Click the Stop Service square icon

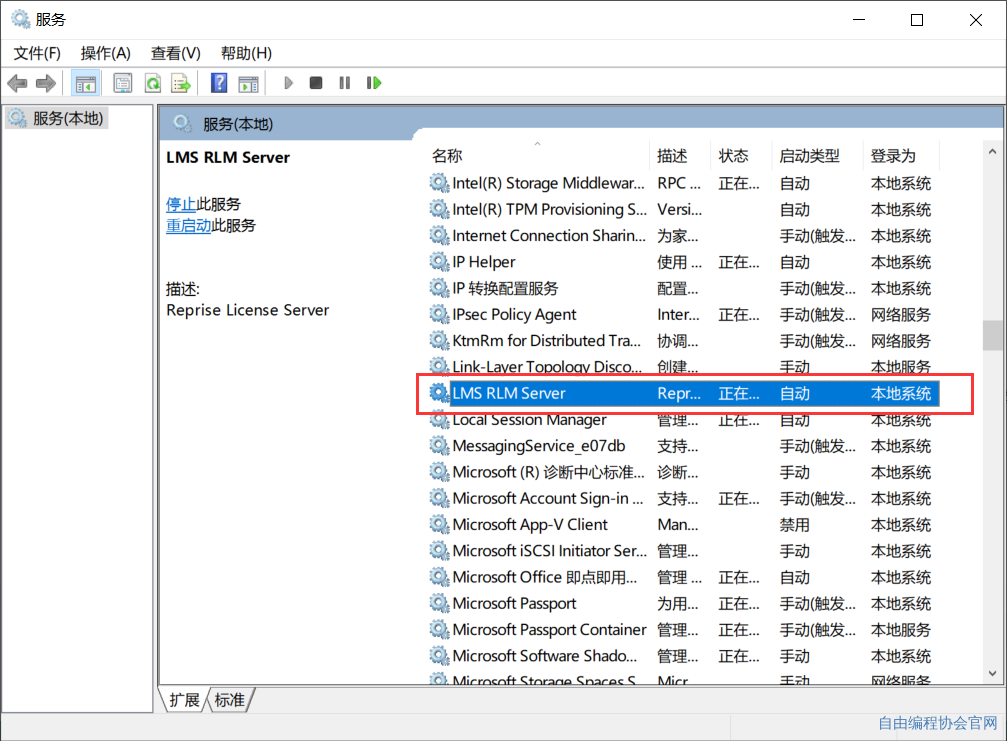click(315, 83)
